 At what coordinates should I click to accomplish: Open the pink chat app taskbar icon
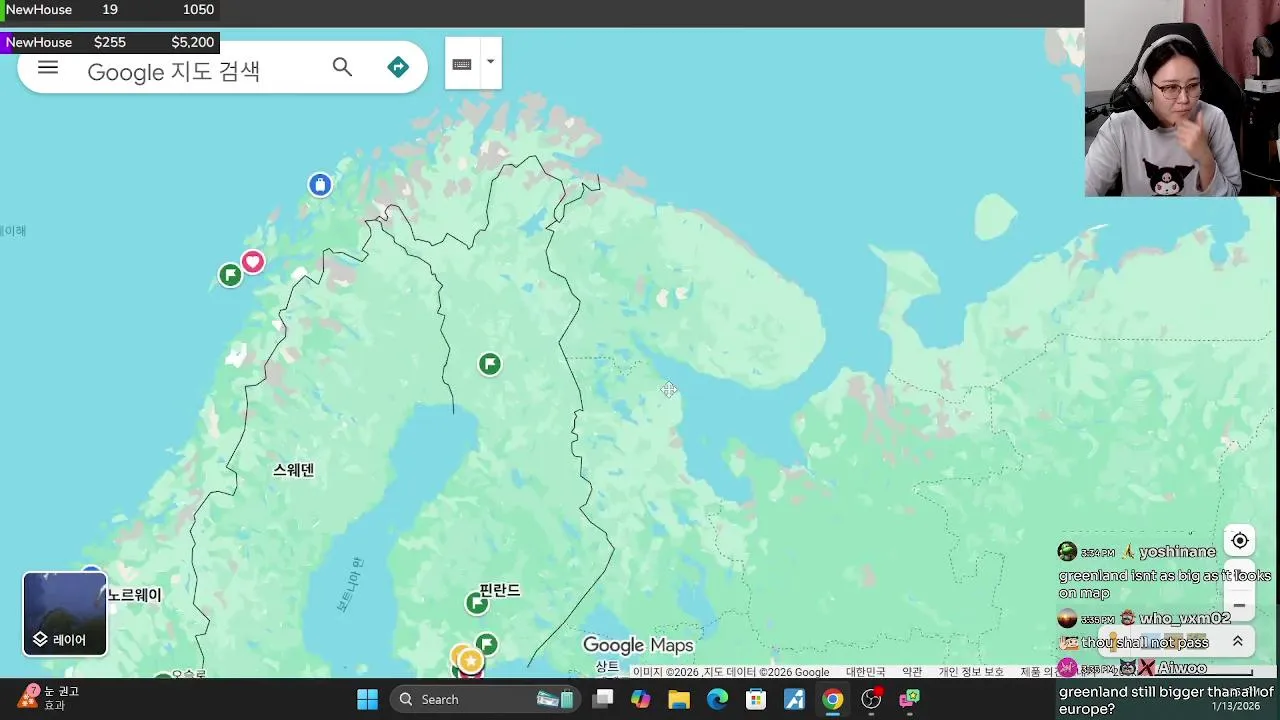click(x=909, y=699)
